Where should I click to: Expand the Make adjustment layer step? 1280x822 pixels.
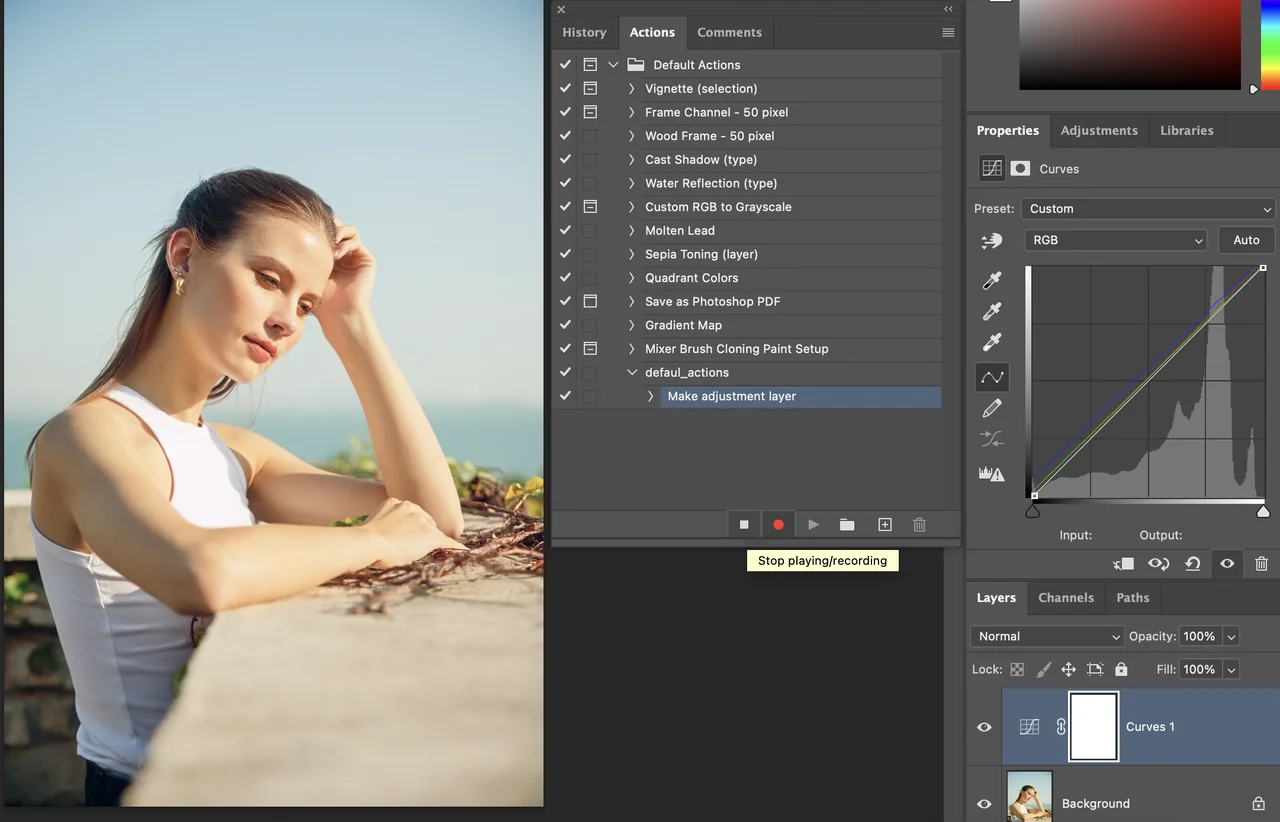[650, 396]
